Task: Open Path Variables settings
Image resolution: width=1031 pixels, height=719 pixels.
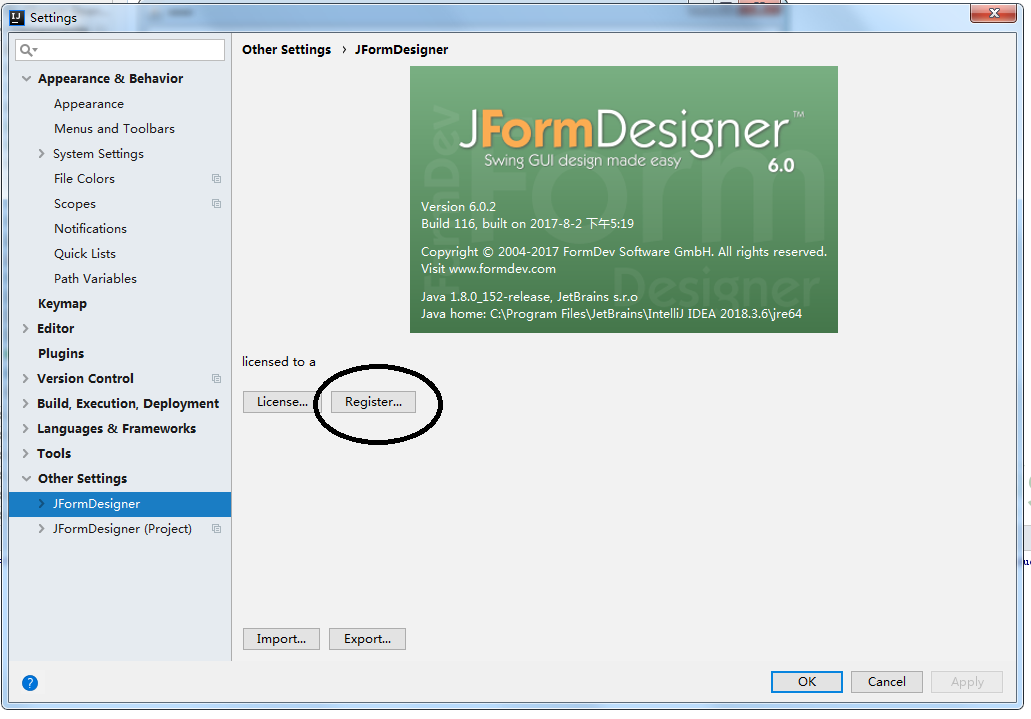Action: 95,279
